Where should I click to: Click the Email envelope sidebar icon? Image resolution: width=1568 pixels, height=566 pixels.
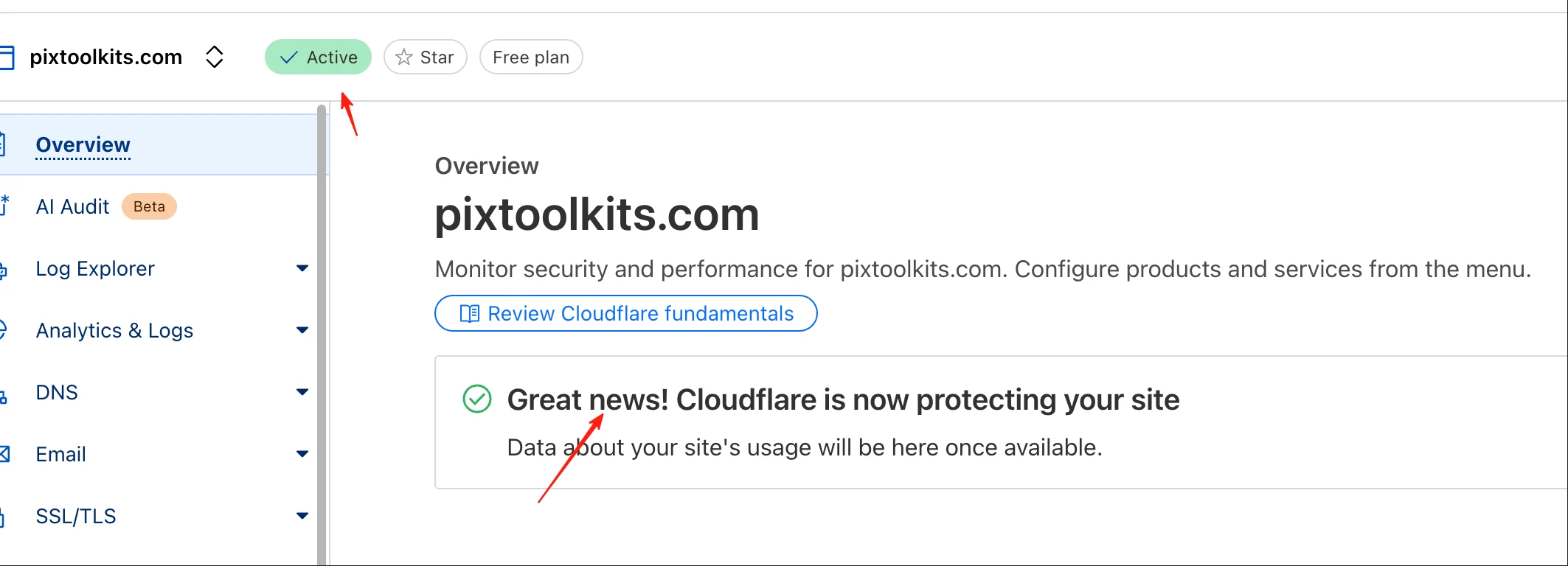pos(4,454)
